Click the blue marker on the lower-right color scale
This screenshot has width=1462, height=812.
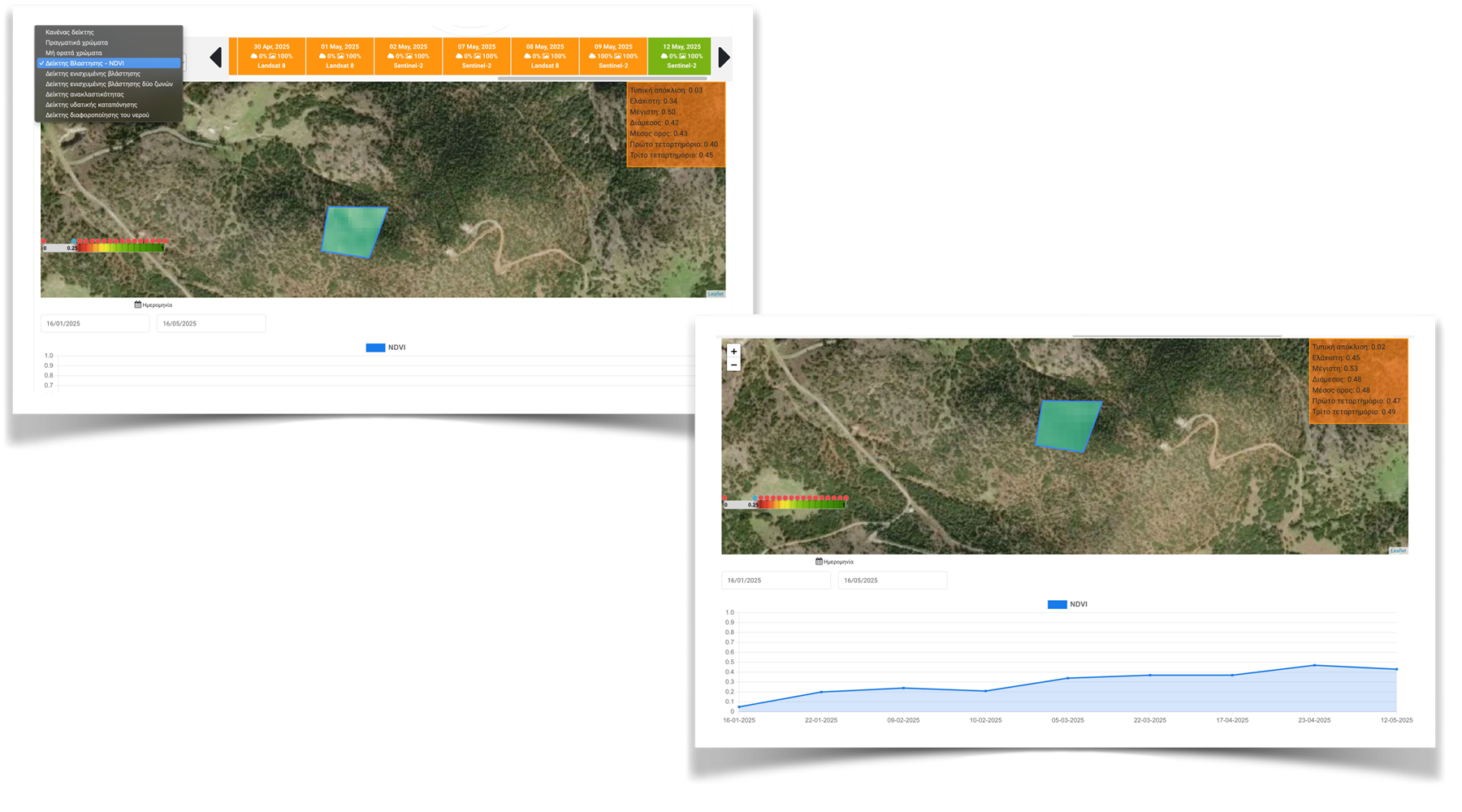[755, 498]
